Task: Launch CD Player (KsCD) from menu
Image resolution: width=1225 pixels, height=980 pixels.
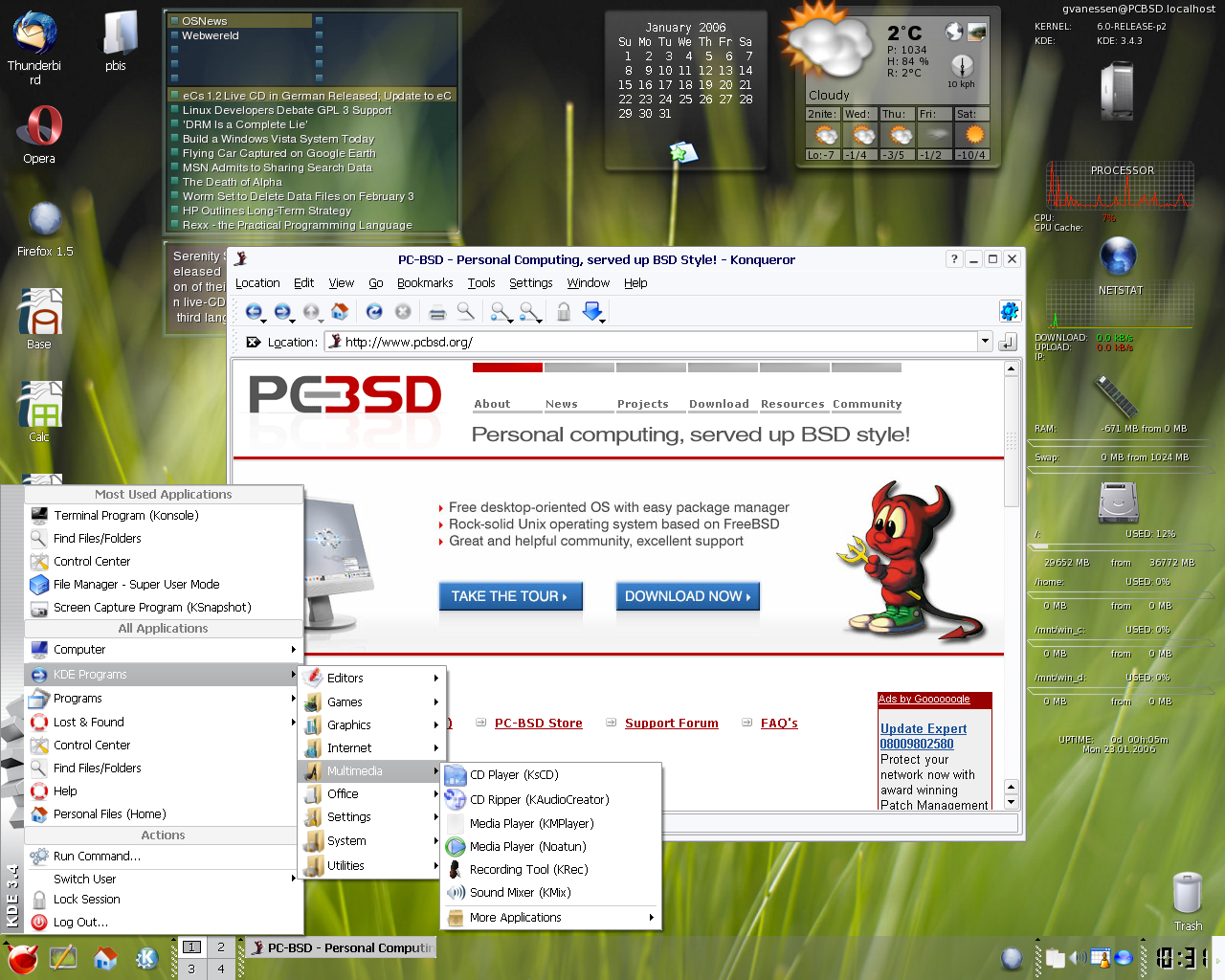Action: pyautogui.click(x=514, y=775)
